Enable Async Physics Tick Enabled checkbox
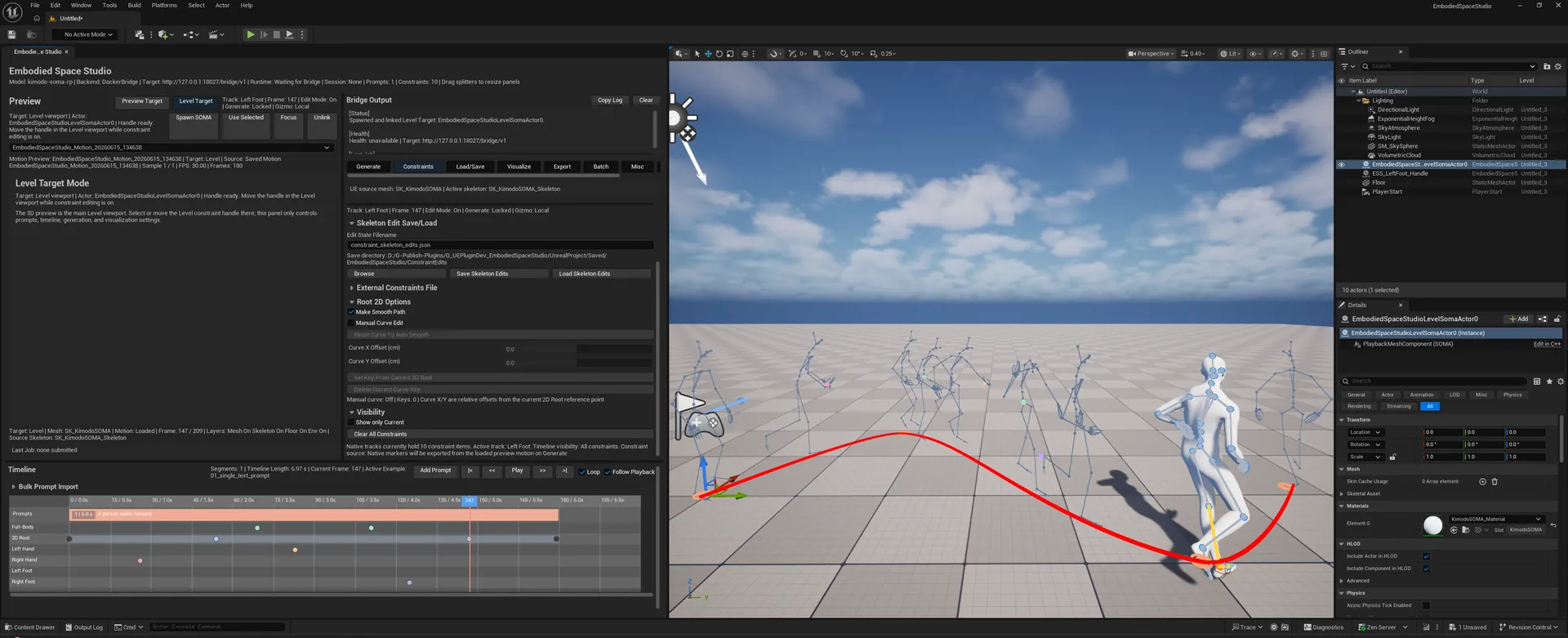The width and height of the screenshot is (1568, 638). tap(1426, 606)
